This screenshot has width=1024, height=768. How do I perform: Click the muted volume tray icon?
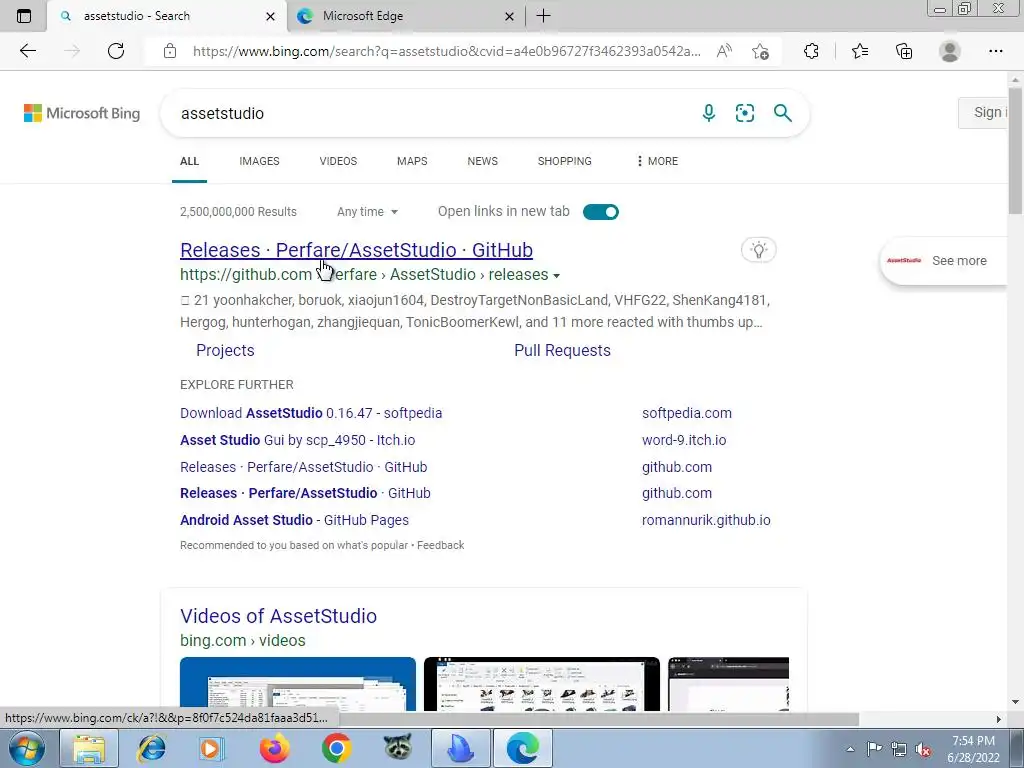pos(923,750)
